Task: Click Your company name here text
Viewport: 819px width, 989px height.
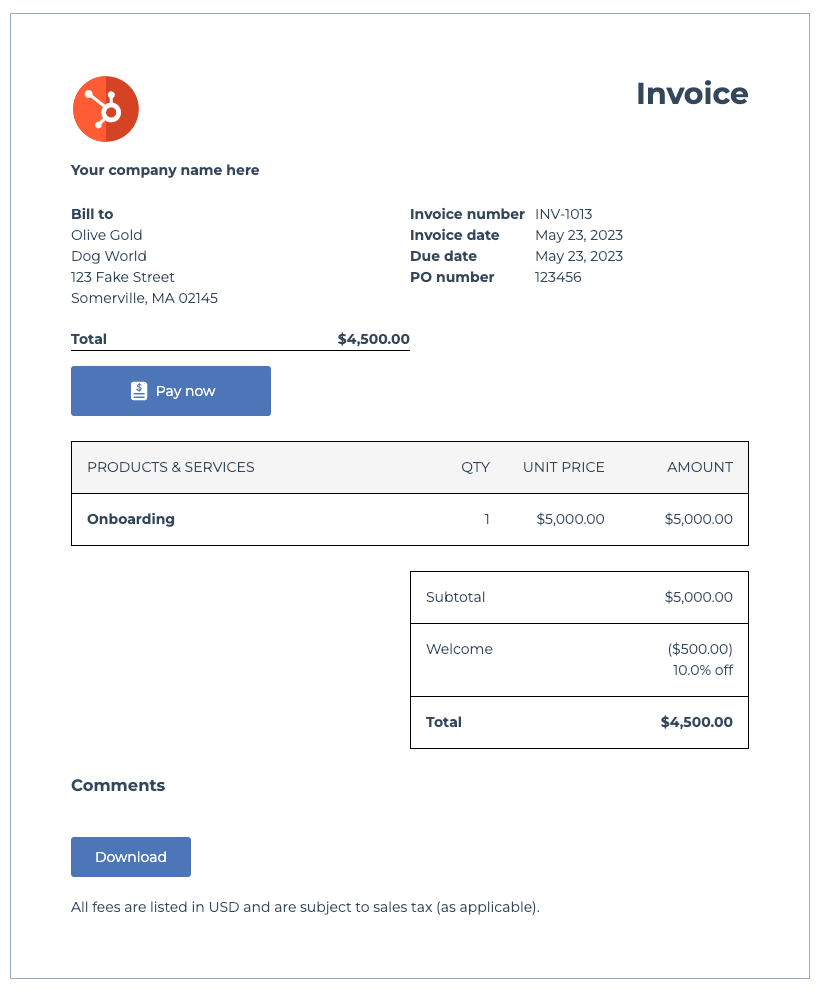Action: pos(165,170)
